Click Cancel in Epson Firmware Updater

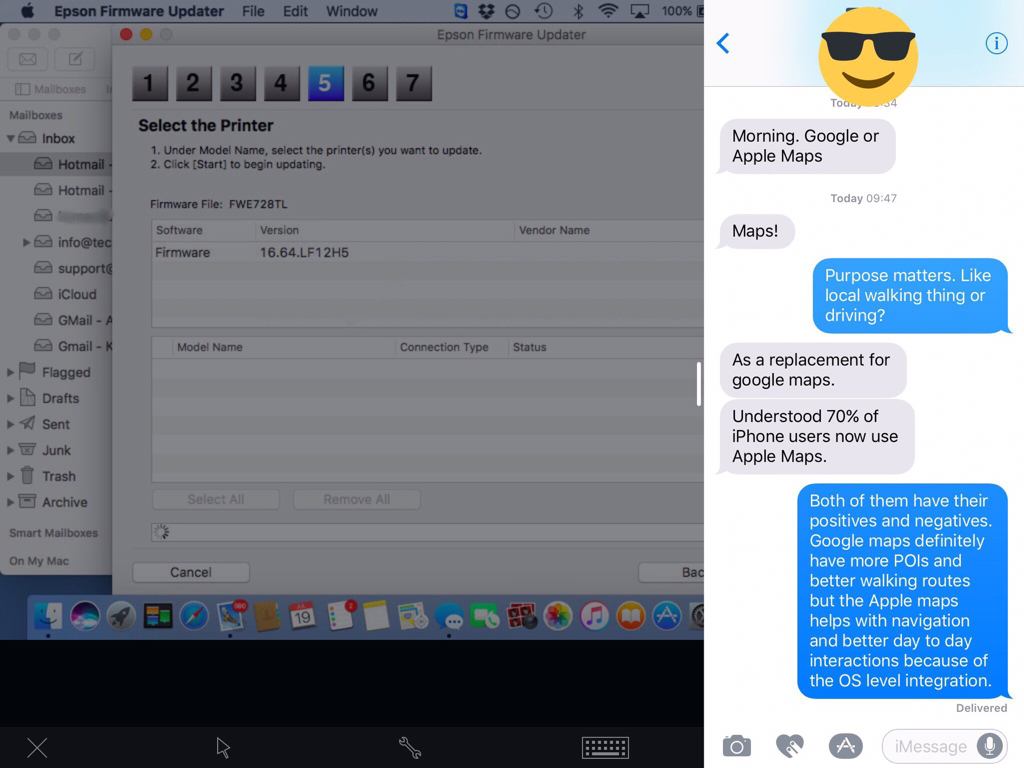tap(191, 572)
